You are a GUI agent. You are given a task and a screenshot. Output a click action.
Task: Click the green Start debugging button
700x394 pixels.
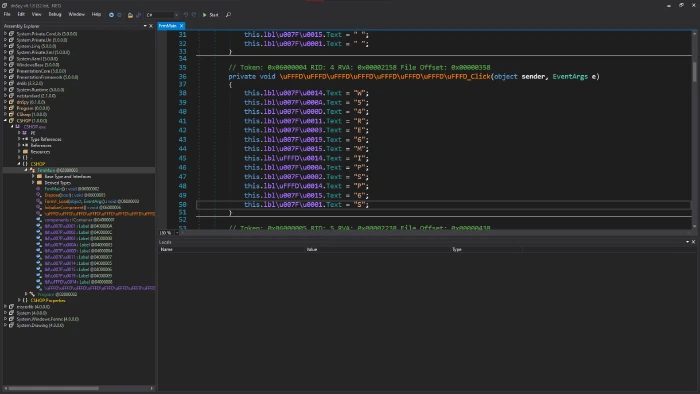point(210,15)
